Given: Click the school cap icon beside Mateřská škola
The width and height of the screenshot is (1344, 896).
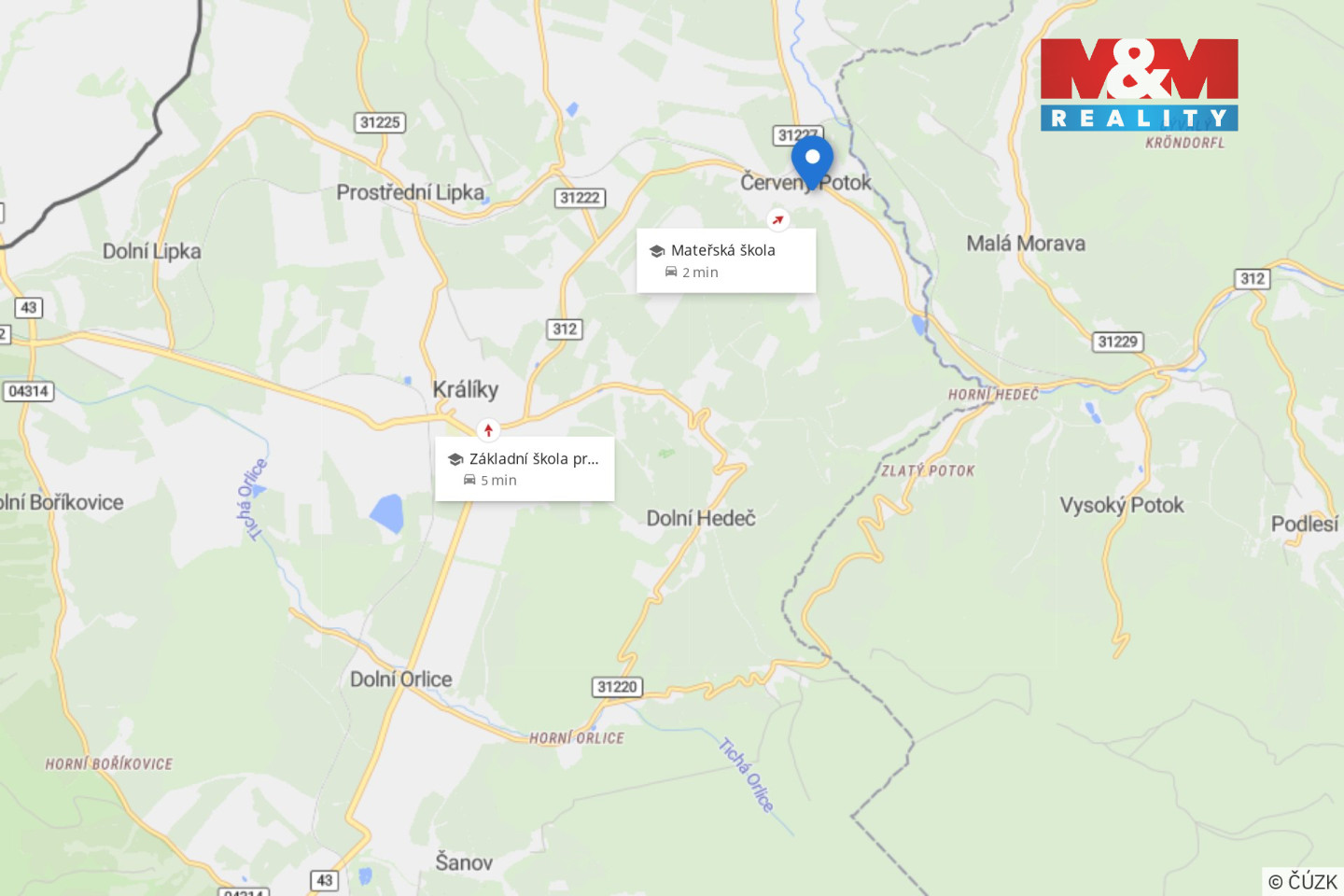Looking at the screenshot, I should pos(657,251).
